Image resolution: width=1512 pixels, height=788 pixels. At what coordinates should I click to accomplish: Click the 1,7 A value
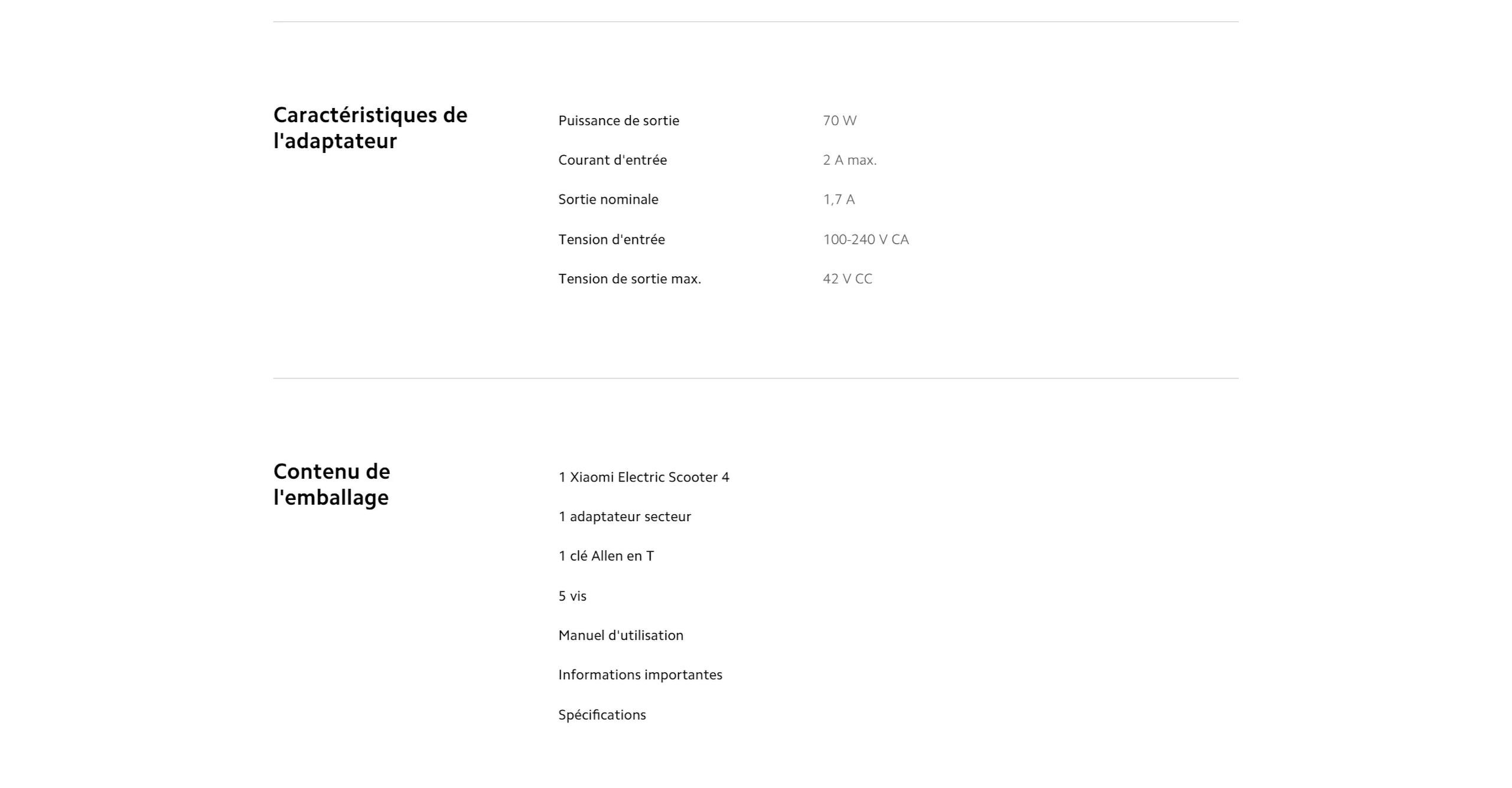839,200
